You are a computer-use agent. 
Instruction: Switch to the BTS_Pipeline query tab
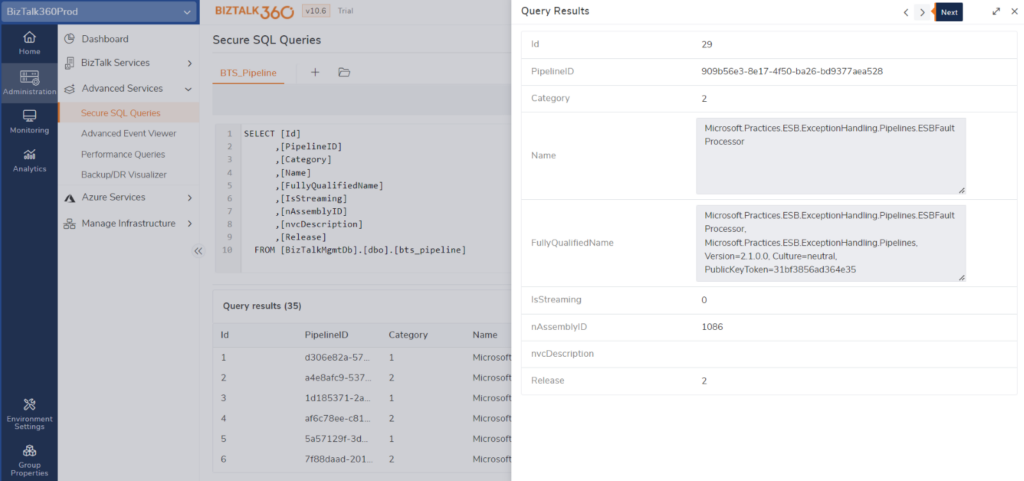point(248,73)
